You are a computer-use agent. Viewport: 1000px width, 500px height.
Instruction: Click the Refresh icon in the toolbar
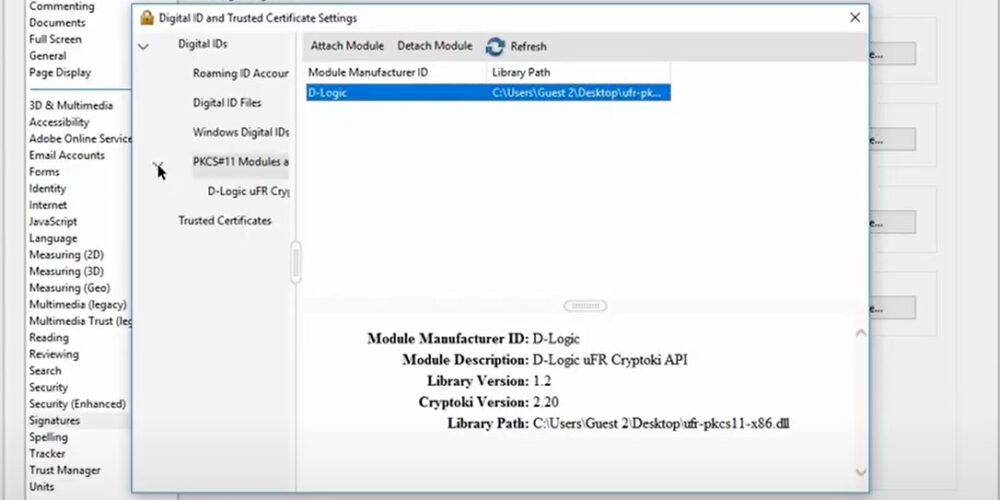click(x=495, y=47)
